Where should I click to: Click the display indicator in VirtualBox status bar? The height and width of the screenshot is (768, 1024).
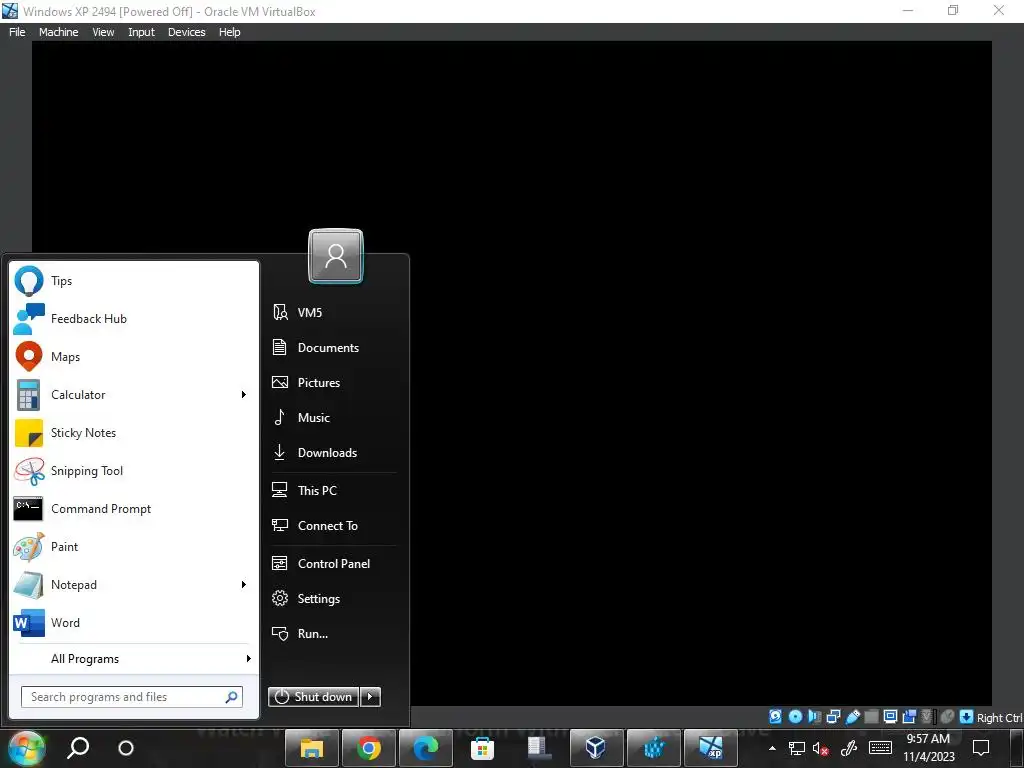(x=890, y=716)
